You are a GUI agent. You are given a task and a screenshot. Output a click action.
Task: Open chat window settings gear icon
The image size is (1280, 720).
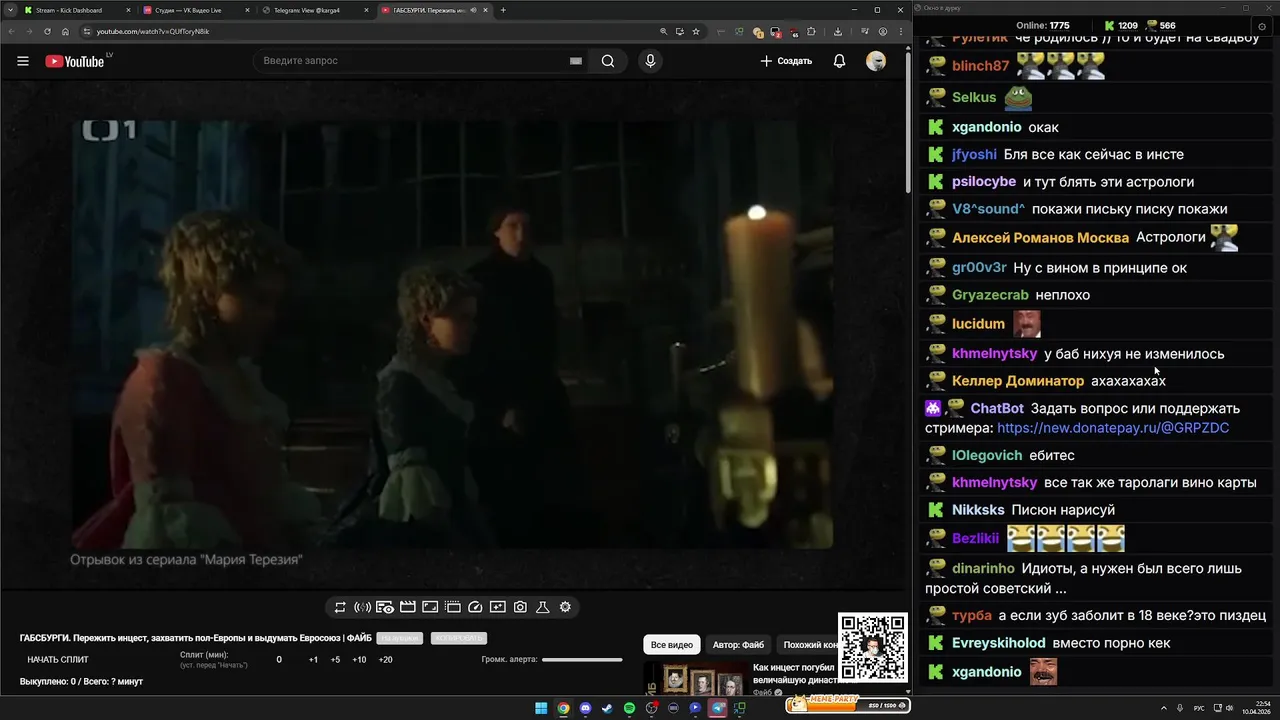click(1262, 25)
